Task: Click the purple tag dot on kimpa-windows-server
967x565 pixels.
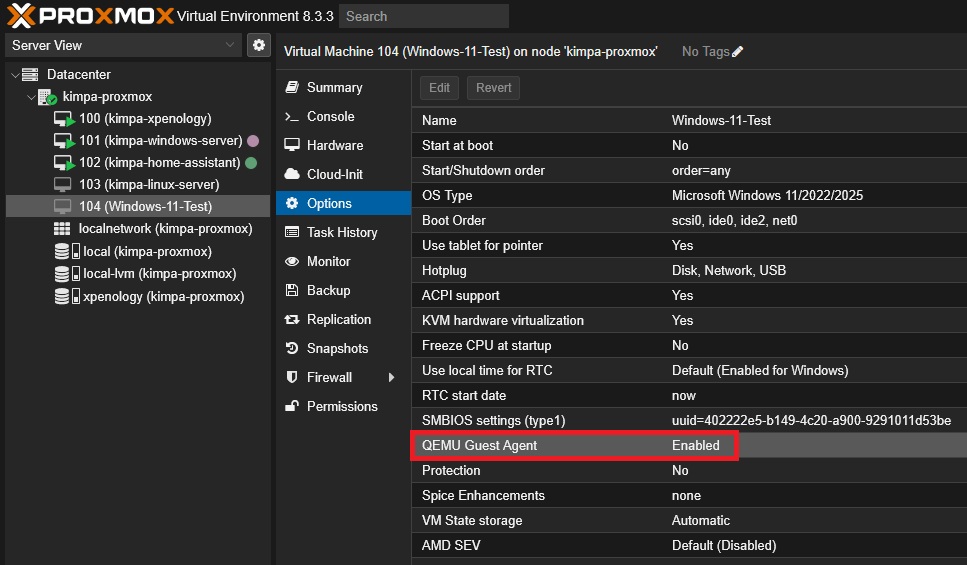Action: tap(253, 141)
